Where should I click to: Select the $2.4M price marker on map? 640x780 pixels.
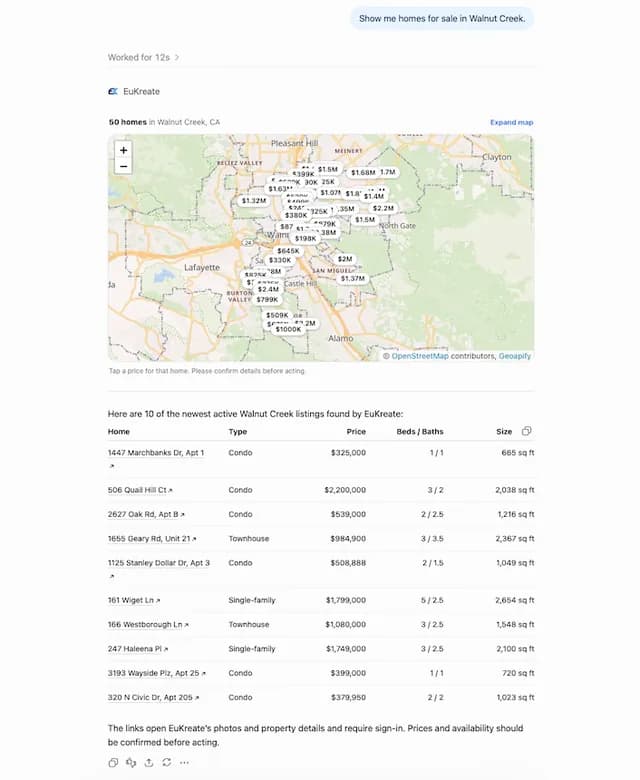(268, 290)
